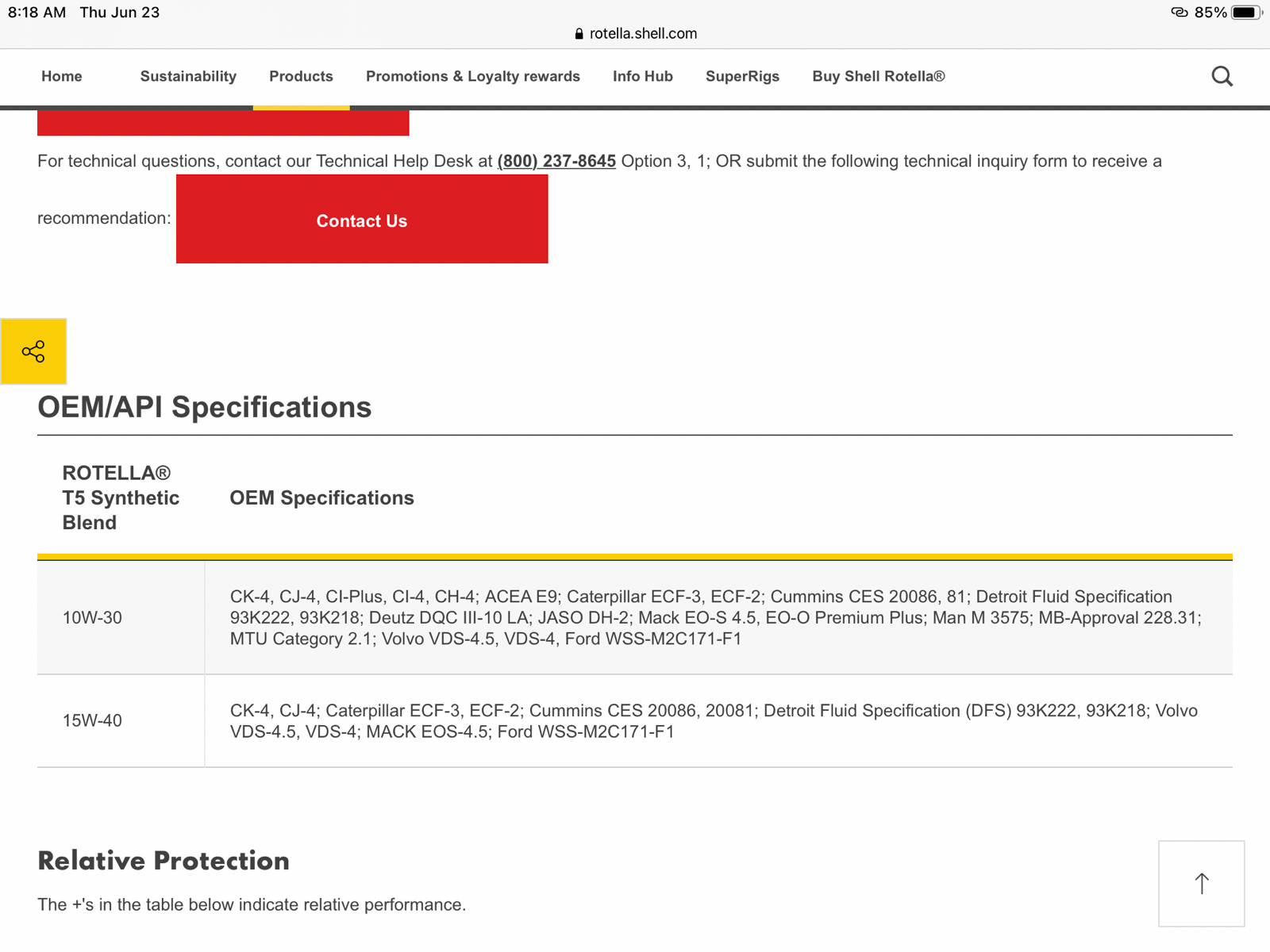Tap the battery icon in status bar
The height and width of the screenshot is (952, 1270).
[1245, 13]
